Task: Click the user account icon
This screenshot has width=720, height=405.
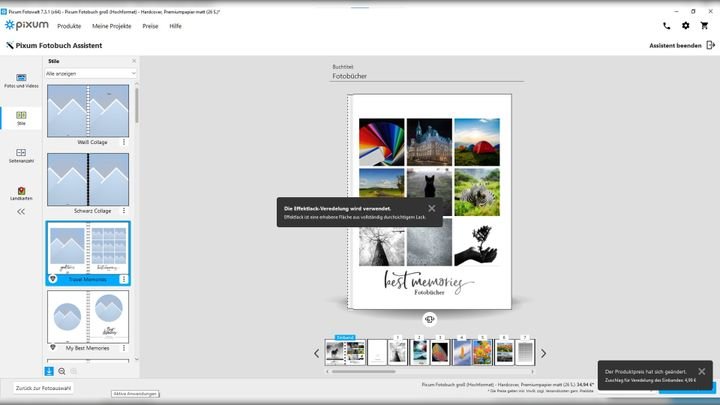Action: tap(704, 26)
